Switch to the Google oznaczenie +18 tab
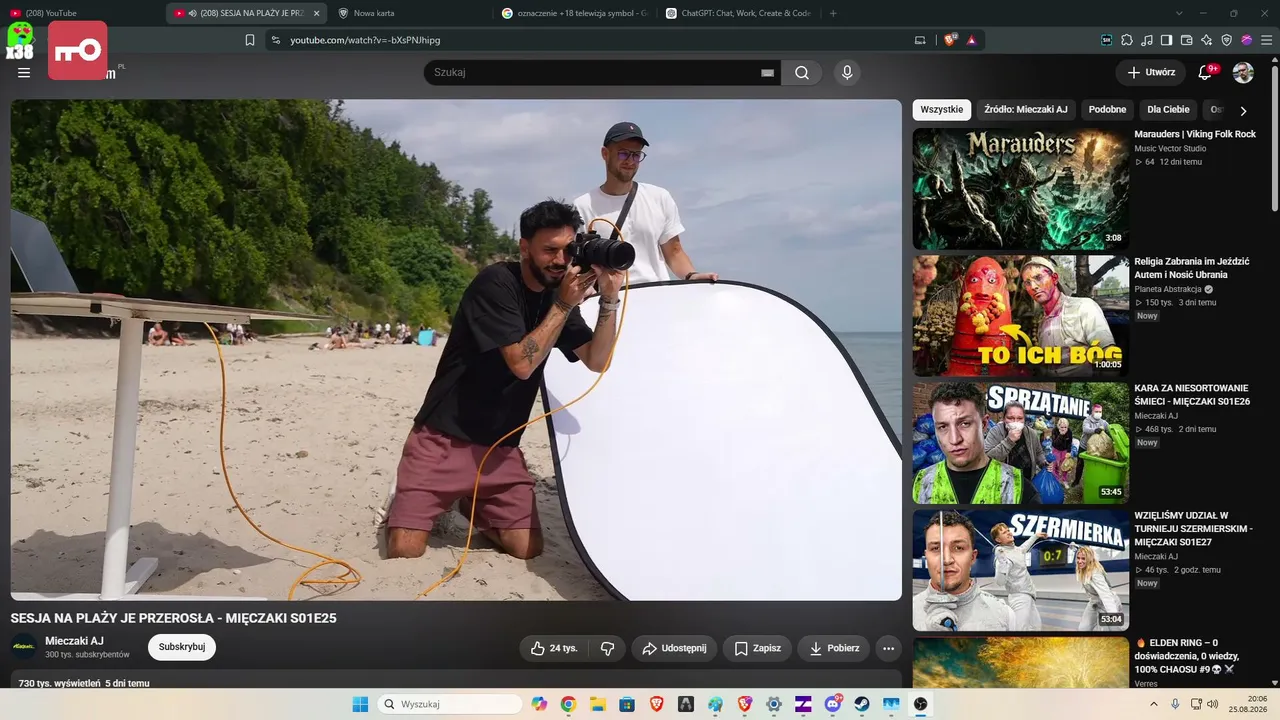Screen dimensions: 1280x720 pyautogui.click(x=574, y=13)
